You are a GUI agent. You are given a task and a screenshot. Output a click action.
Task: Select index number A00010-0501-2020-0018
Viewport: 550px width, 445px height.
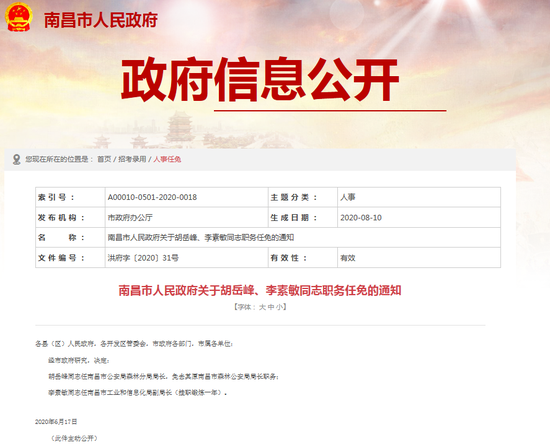pyautogui.click(x=152, y=197)
